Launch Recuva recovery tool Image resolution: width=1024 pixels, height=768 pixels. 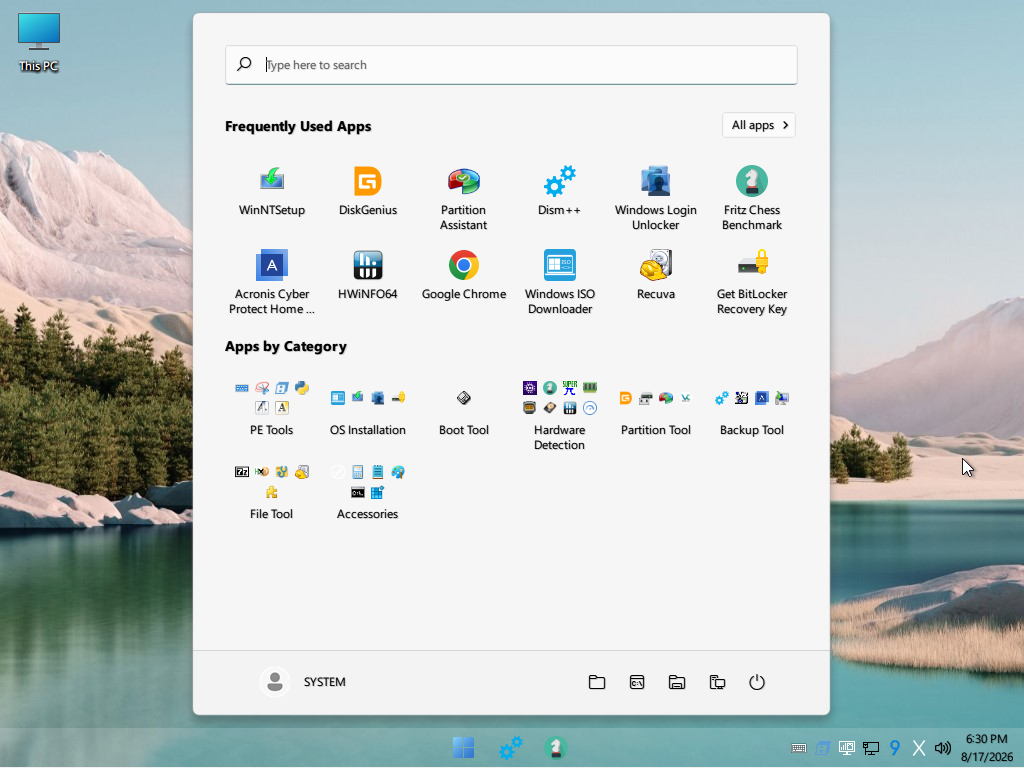[656, 276]
